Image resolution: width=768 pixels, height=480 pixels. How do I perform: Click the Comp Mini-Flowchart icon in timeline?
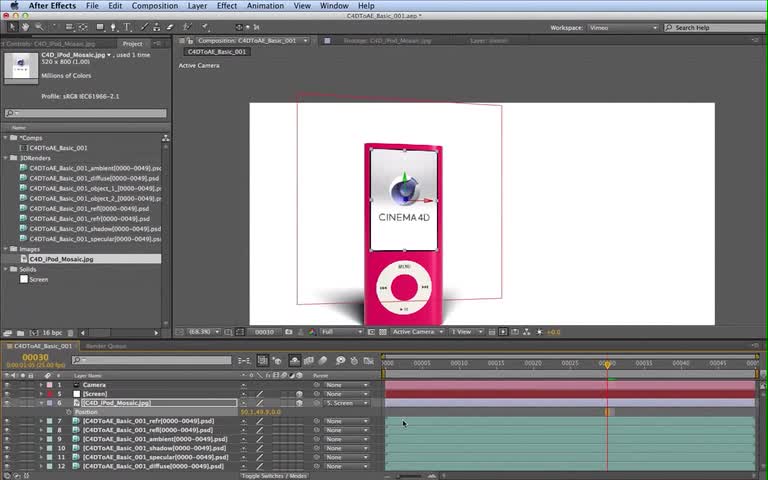click(244, 361)
